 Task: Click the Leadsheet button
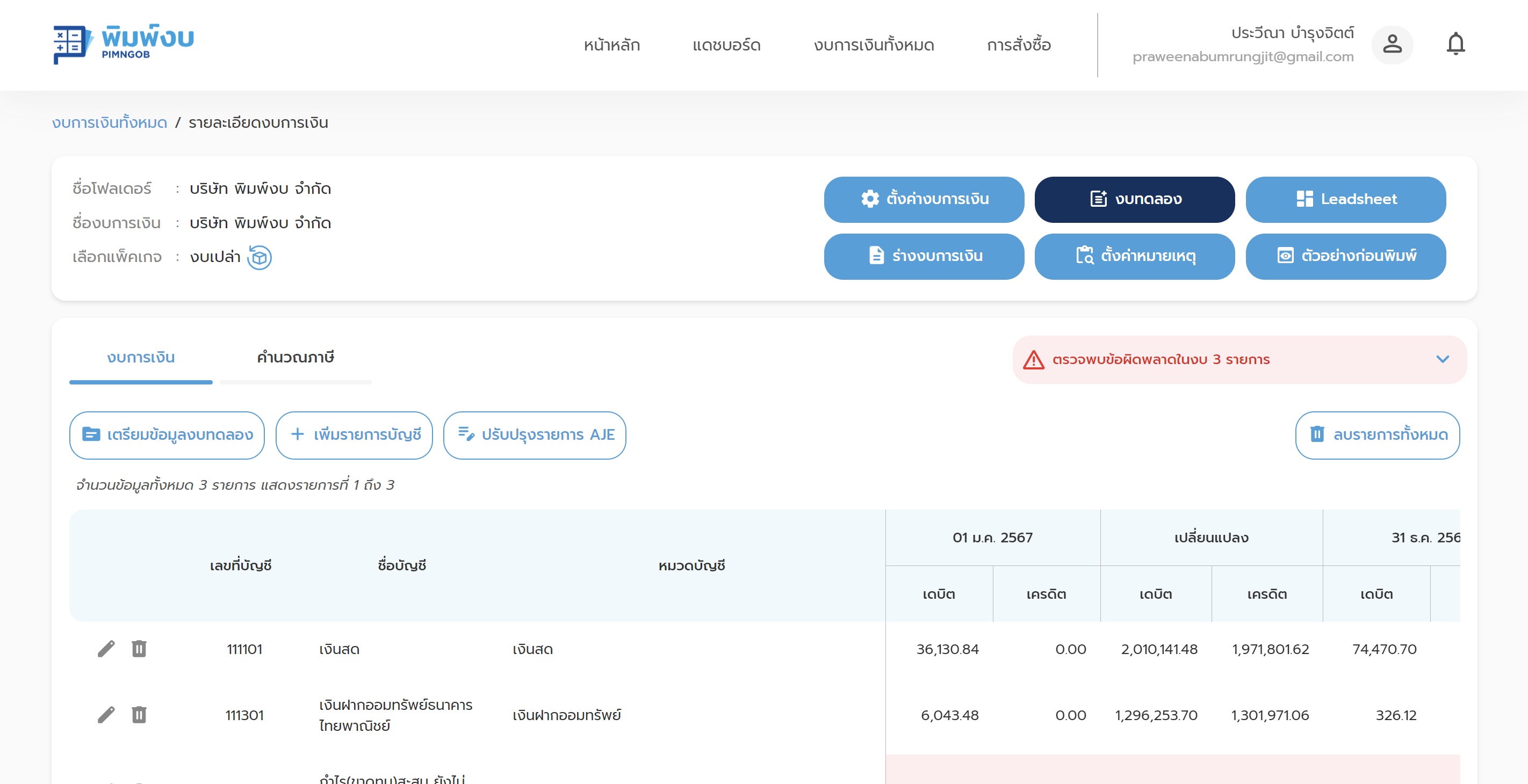[1345, 199]
